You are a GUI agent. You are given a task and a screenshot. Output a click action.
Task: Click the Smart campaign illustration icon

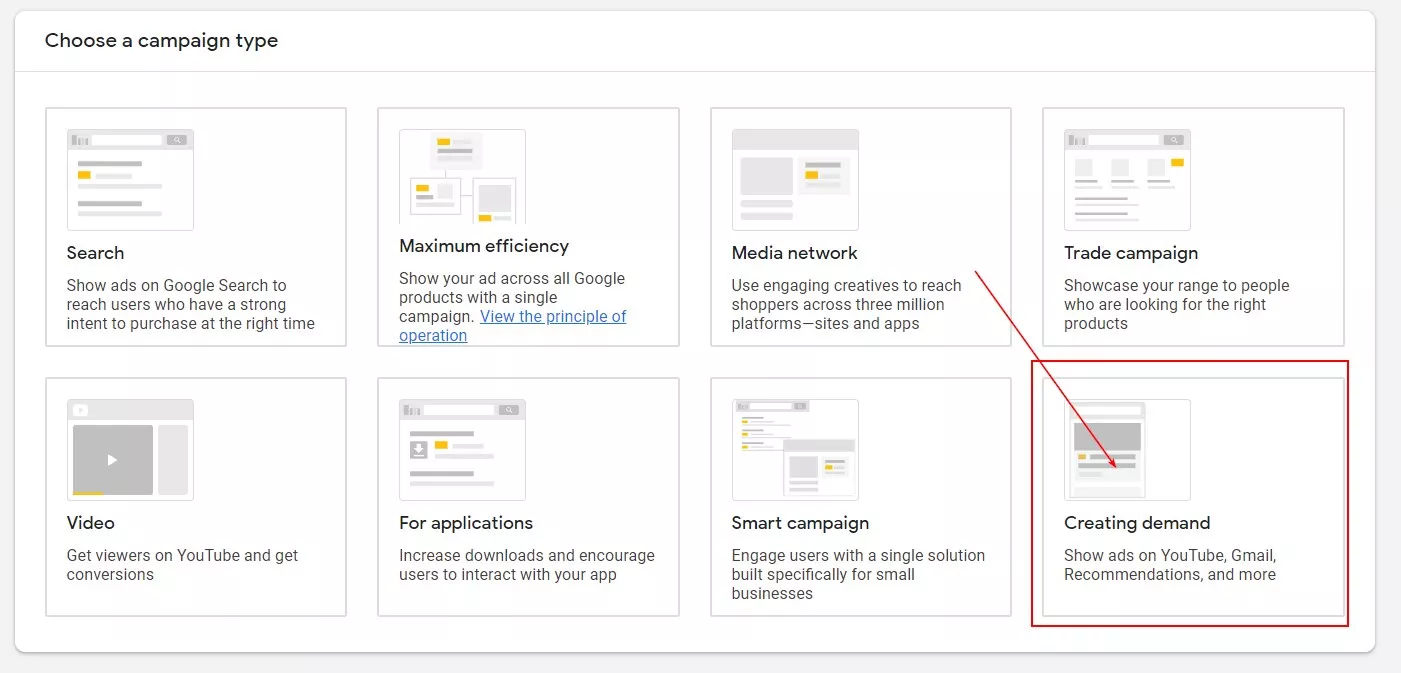point(795,450)
